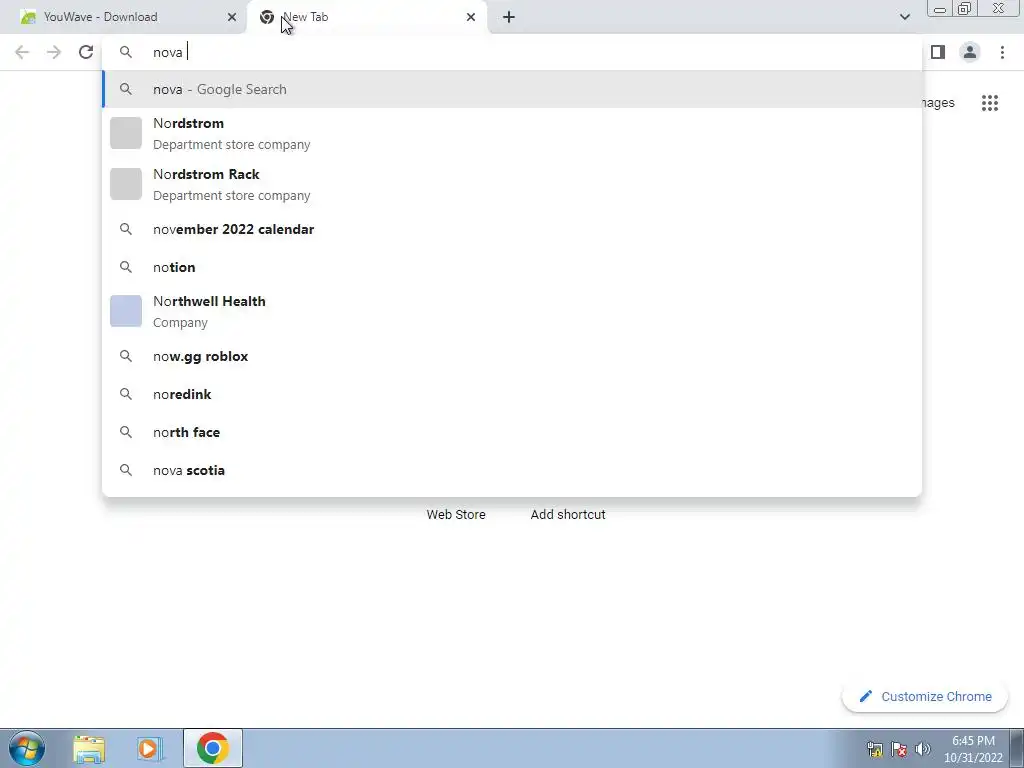Screen dimensions: 1024x768
Task: Choose the north face suggestion
Action: (513, 432)
